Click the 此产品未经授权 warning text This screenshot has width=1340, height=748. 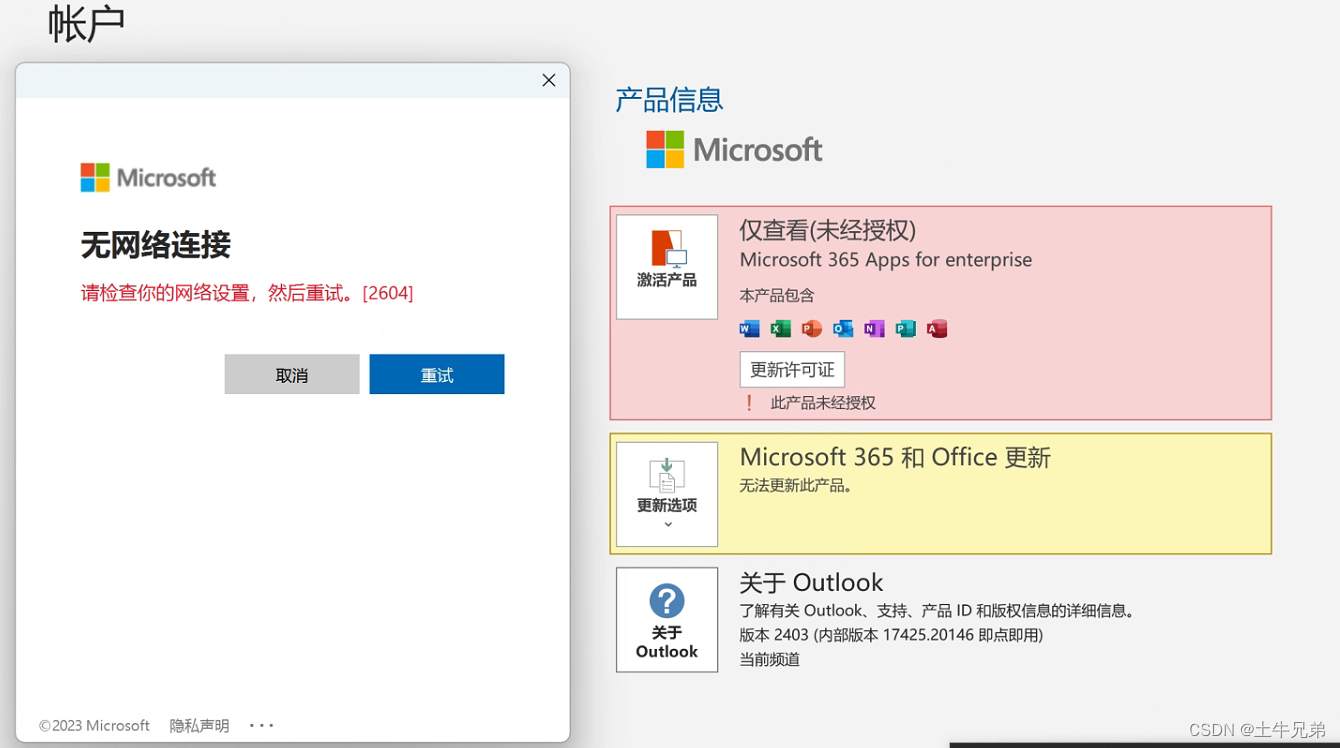point(823,403)
